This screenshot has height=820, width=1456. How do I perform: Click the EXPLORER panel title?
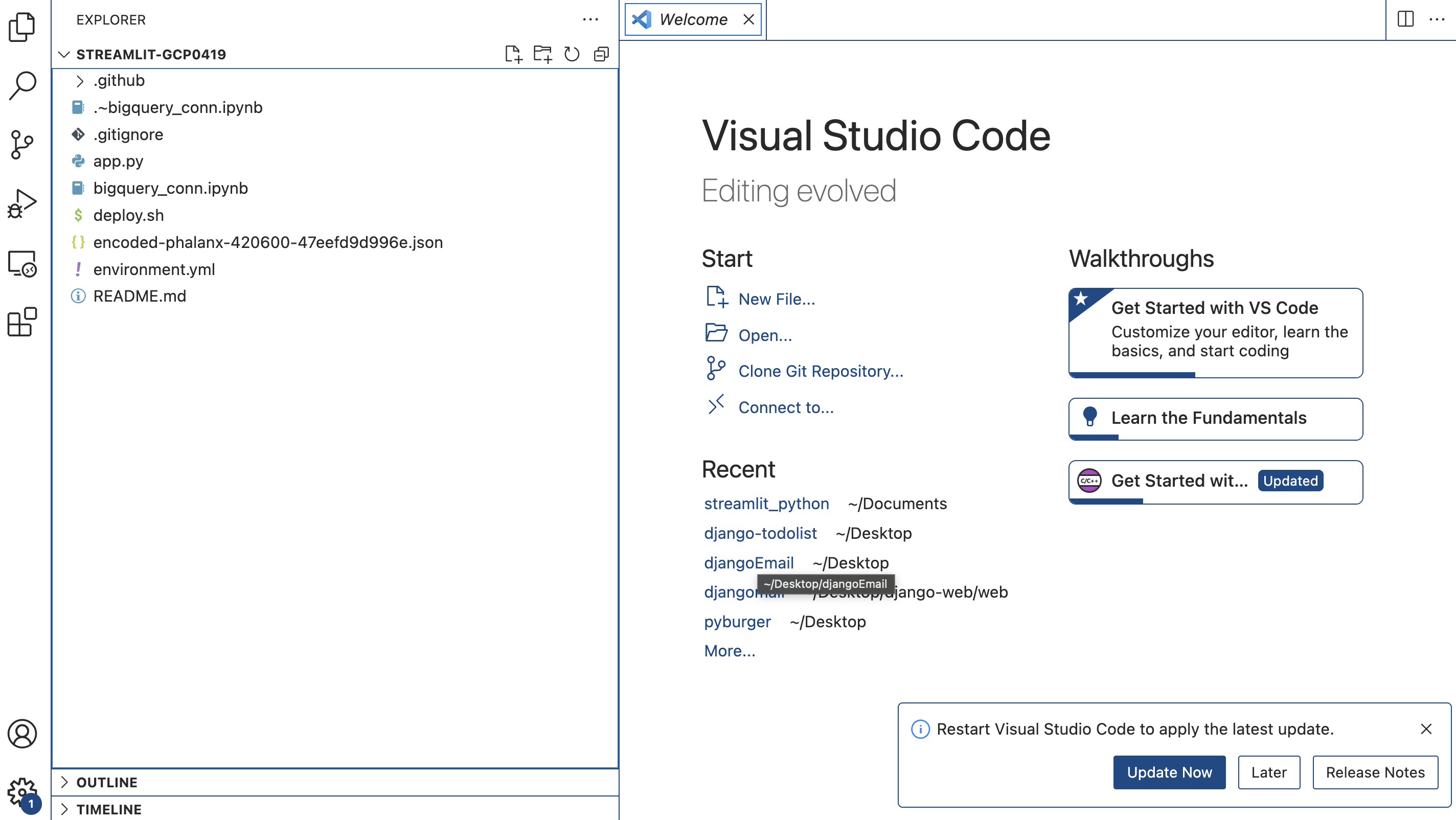(x=111, y=20)
